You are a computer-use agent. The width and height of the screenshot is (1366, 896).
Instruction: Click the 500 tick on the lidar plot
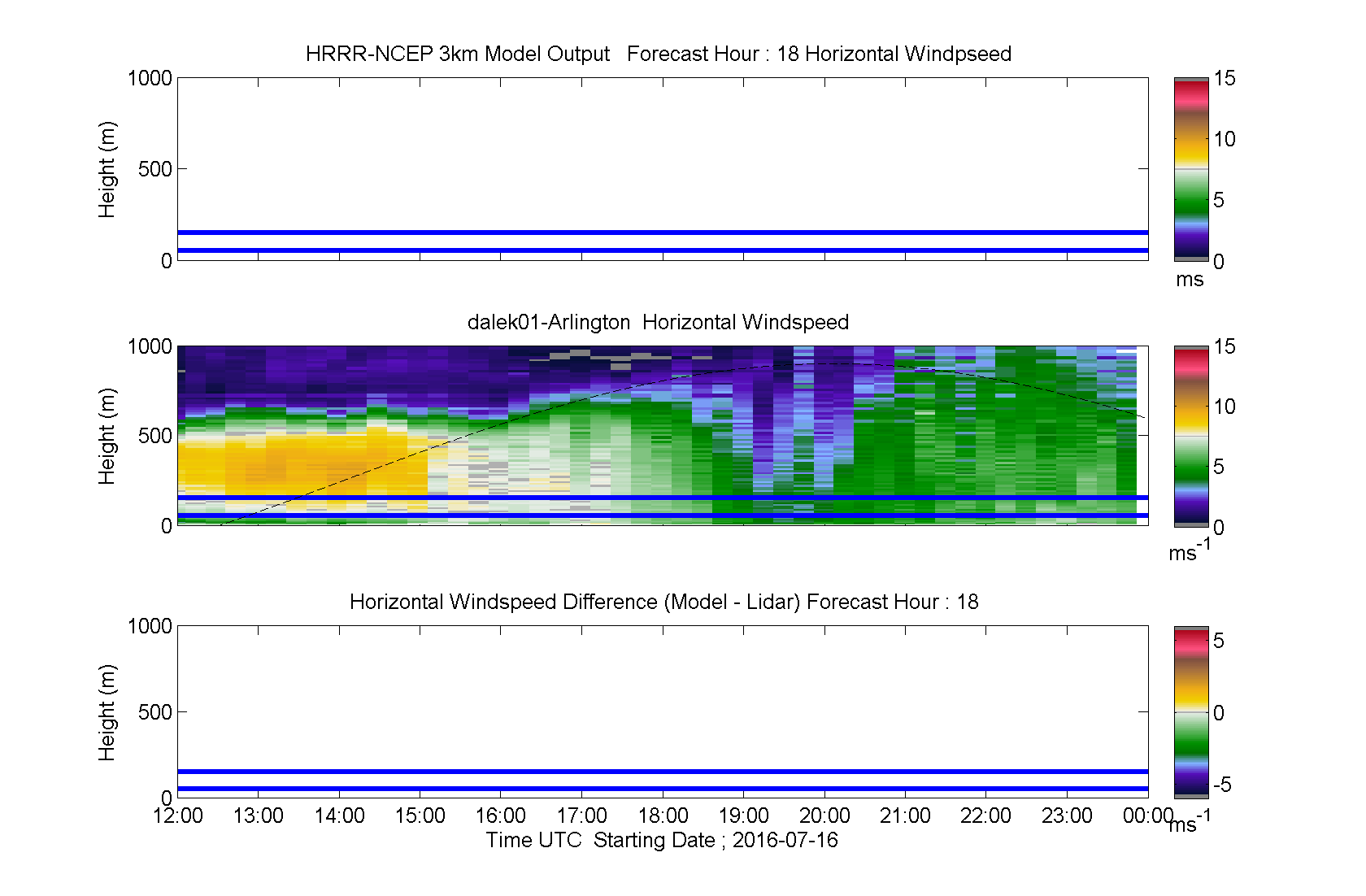pos(155,436)
